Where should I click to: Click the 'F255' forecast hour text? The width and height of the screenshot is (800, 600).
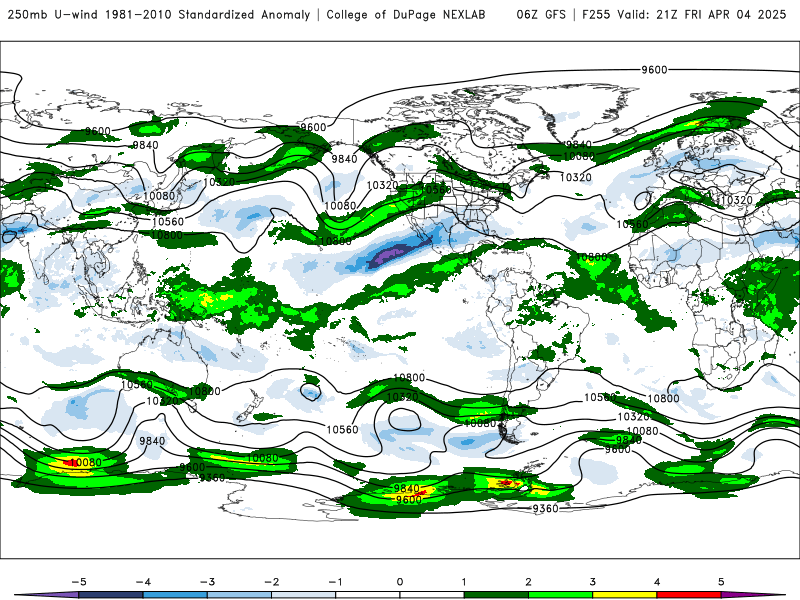coord(596,14)
